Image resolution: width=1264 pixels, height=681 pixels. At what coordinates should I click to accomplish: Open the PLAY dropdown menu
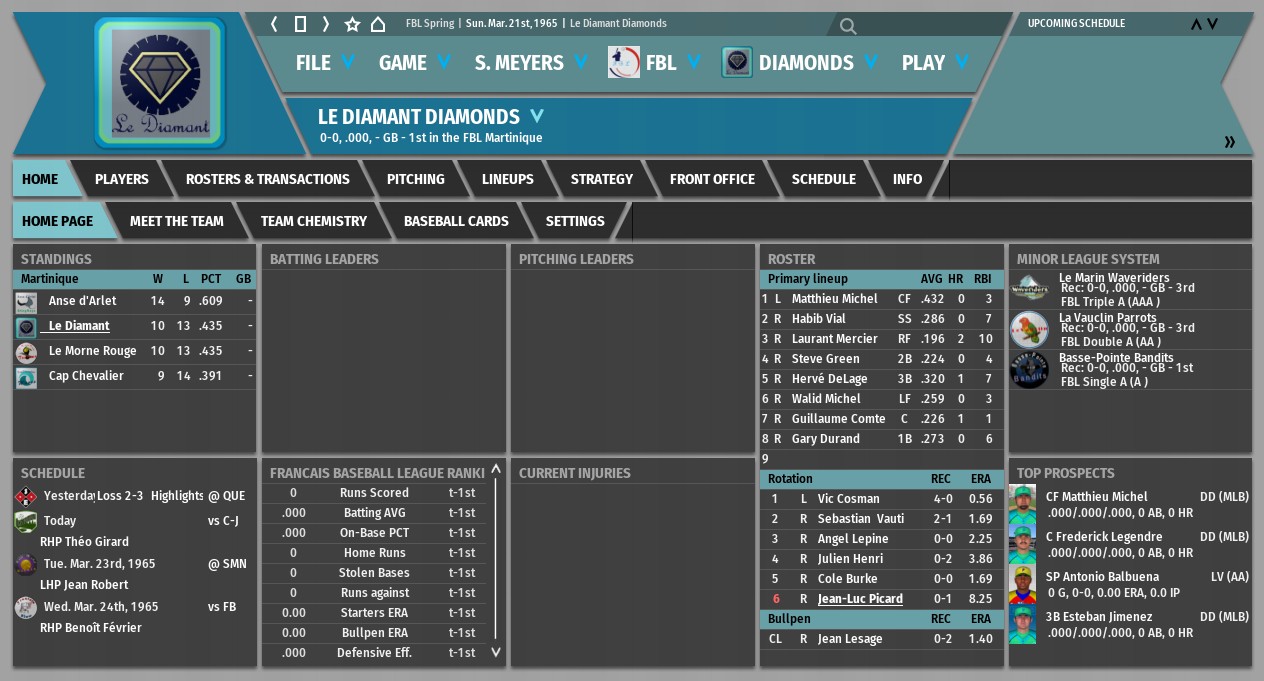click(935, 63)
